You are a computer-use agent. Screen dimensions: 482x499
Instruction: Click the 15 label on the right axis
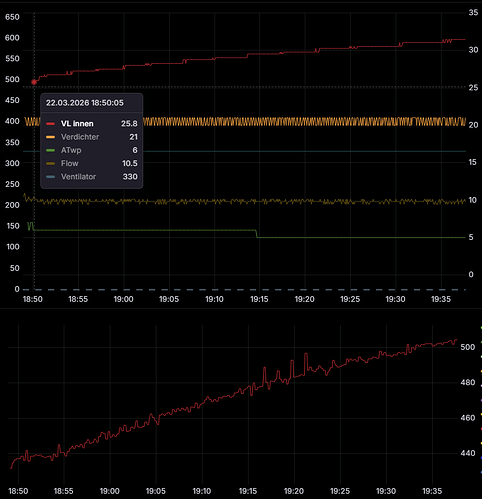pyautogui.click(x=473, y=162)
